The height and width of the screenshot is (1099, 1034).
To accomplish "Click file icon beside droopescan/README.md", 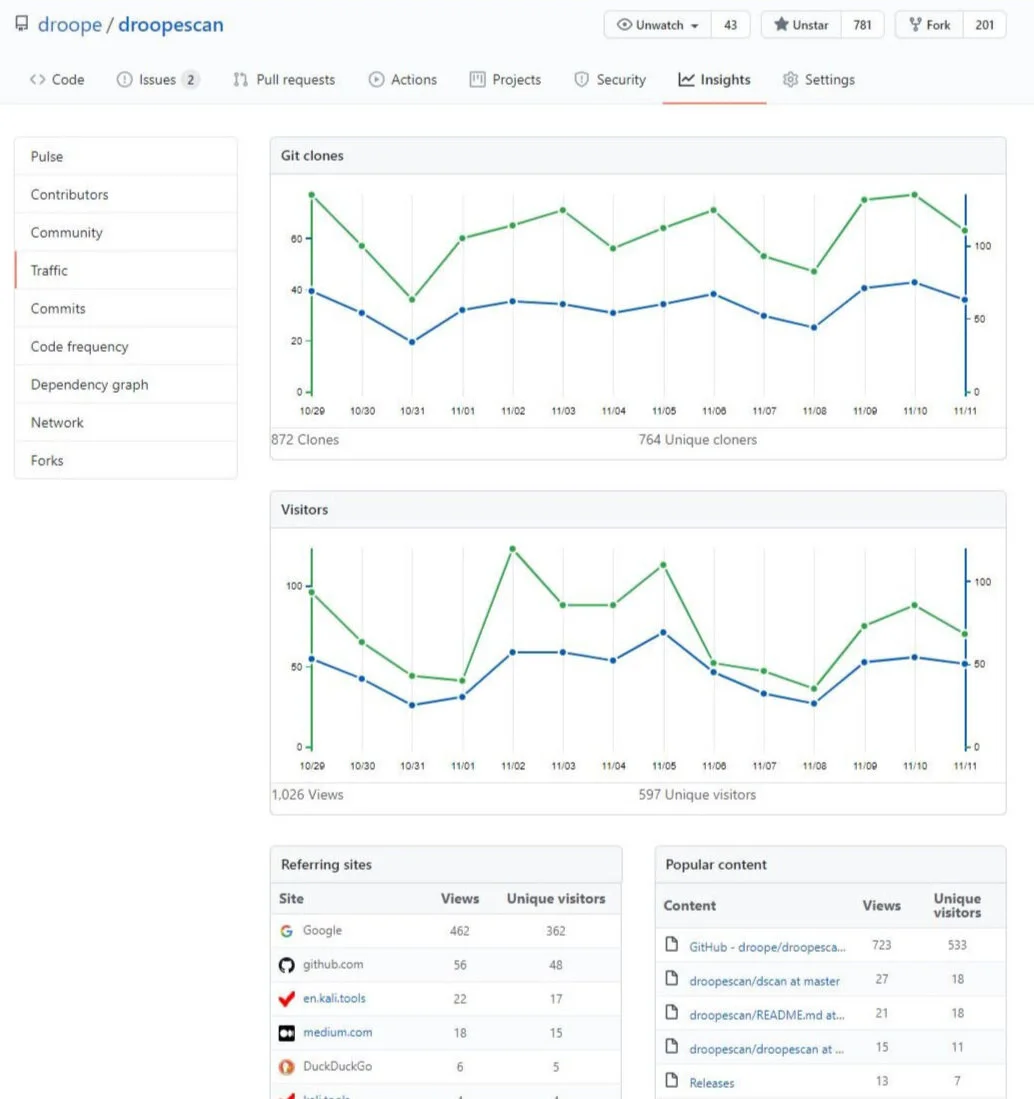I will [x=672, y=1012].
